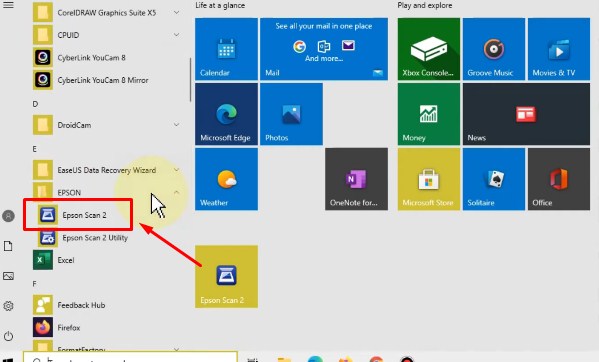Launch the Solitaire tile
This screenshot has width=599, height=362.
point(494,179)
